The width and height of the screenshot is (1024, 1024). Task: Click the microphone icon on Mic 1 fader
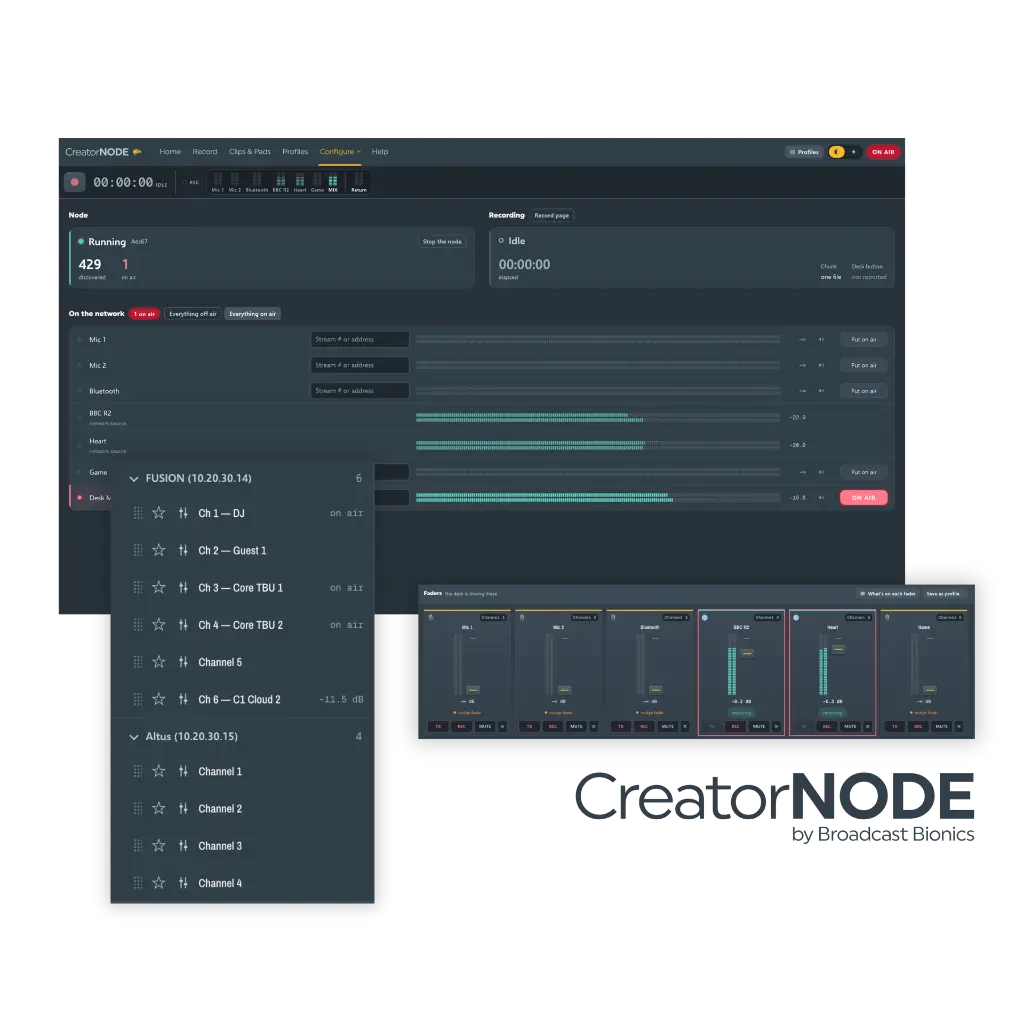tap(430, 617)
